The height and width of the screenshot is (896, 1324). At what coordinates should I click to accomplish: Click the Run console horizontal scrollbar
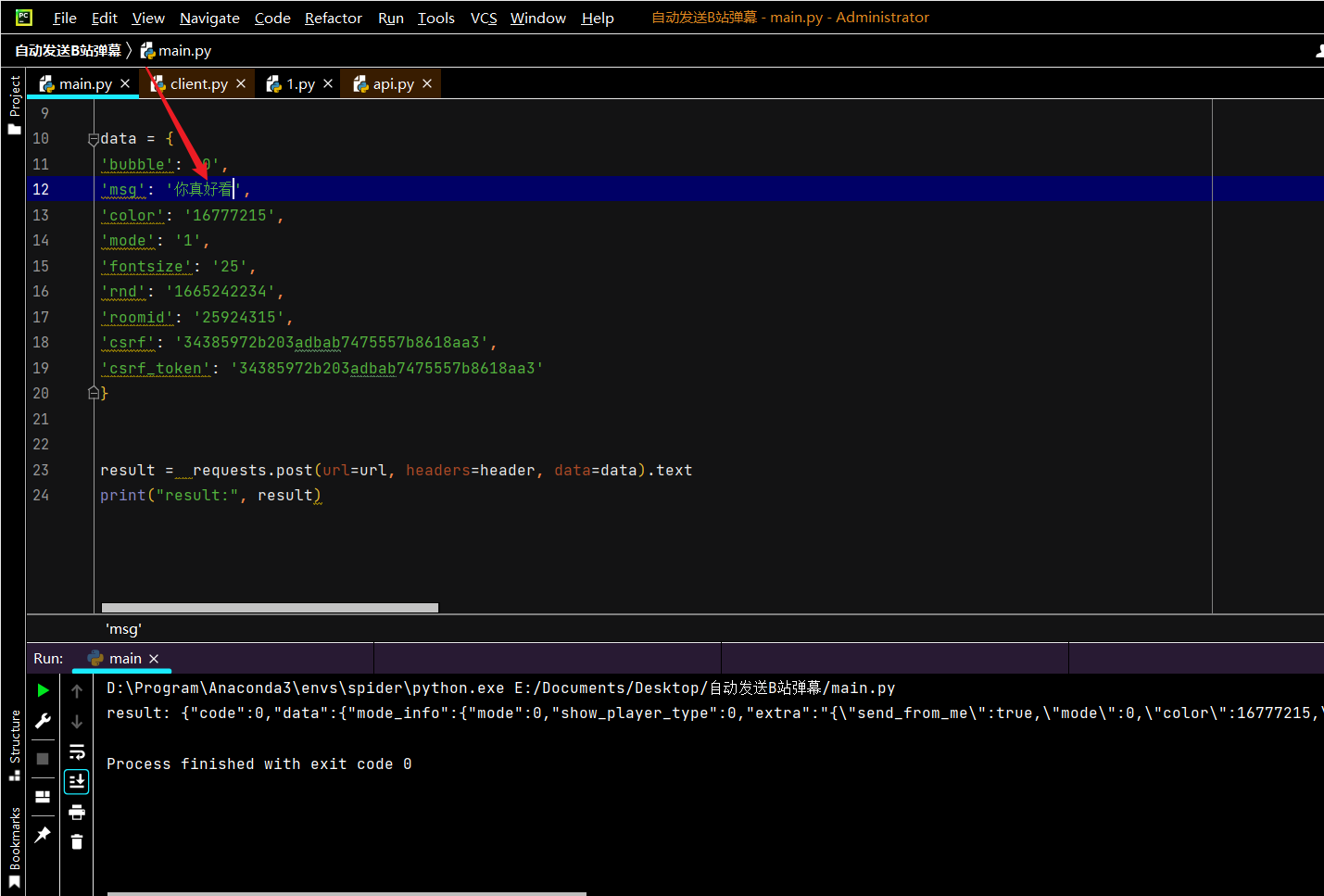tap(347, 893)
